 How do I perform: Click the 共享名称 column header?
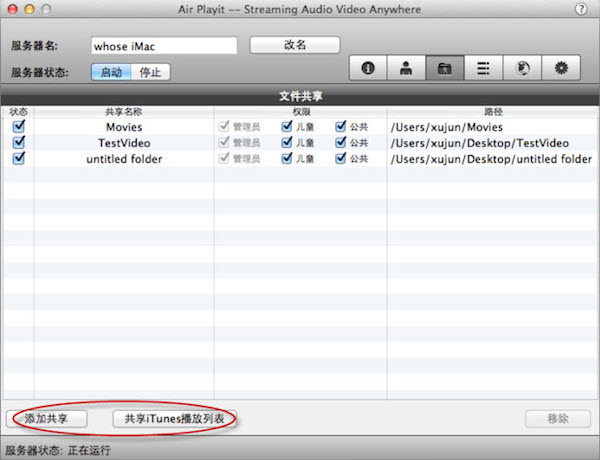pyautogui.click(x=124, y=112)
